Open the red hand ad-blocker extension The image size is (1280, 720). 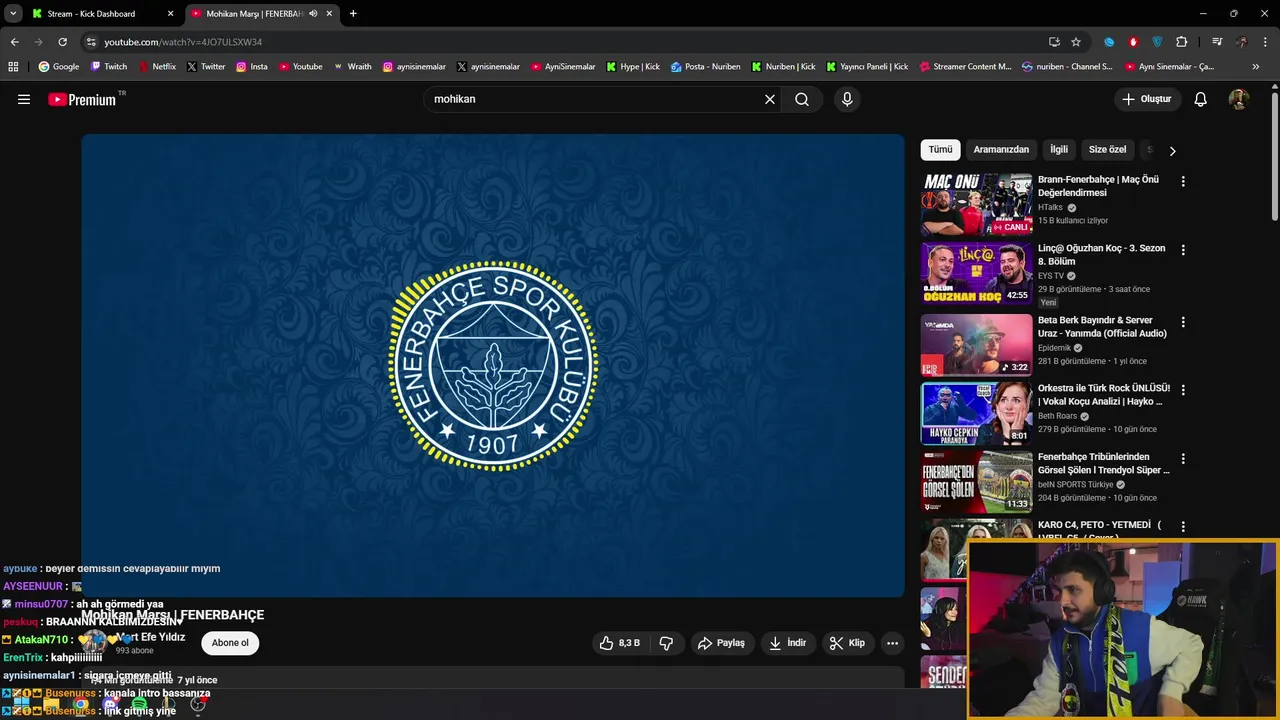1133,42
